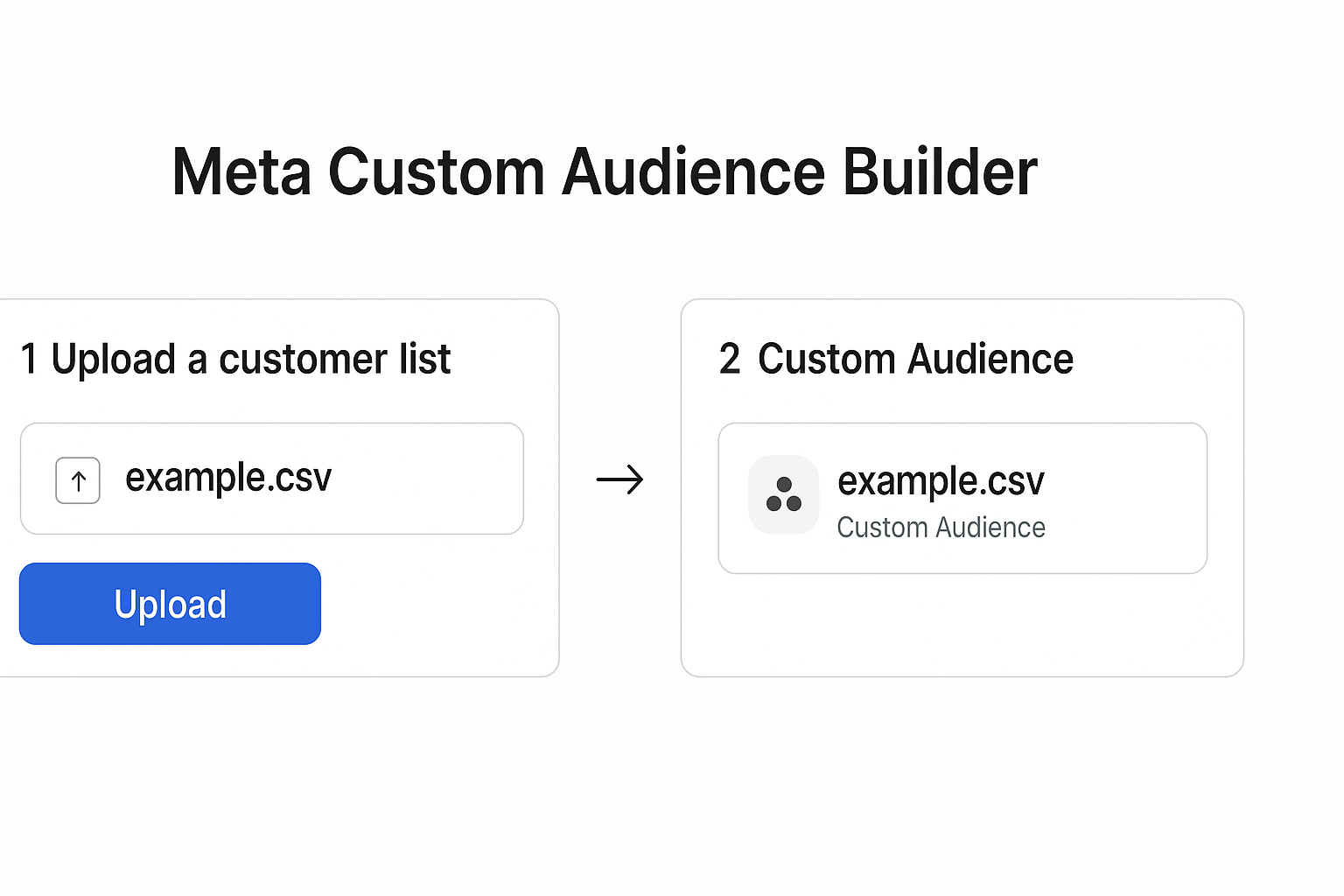Click the upload arrow icon beside example.csv
This screenshot has width=1344, height=896.
pyautogui.click(x=78, y=480)
